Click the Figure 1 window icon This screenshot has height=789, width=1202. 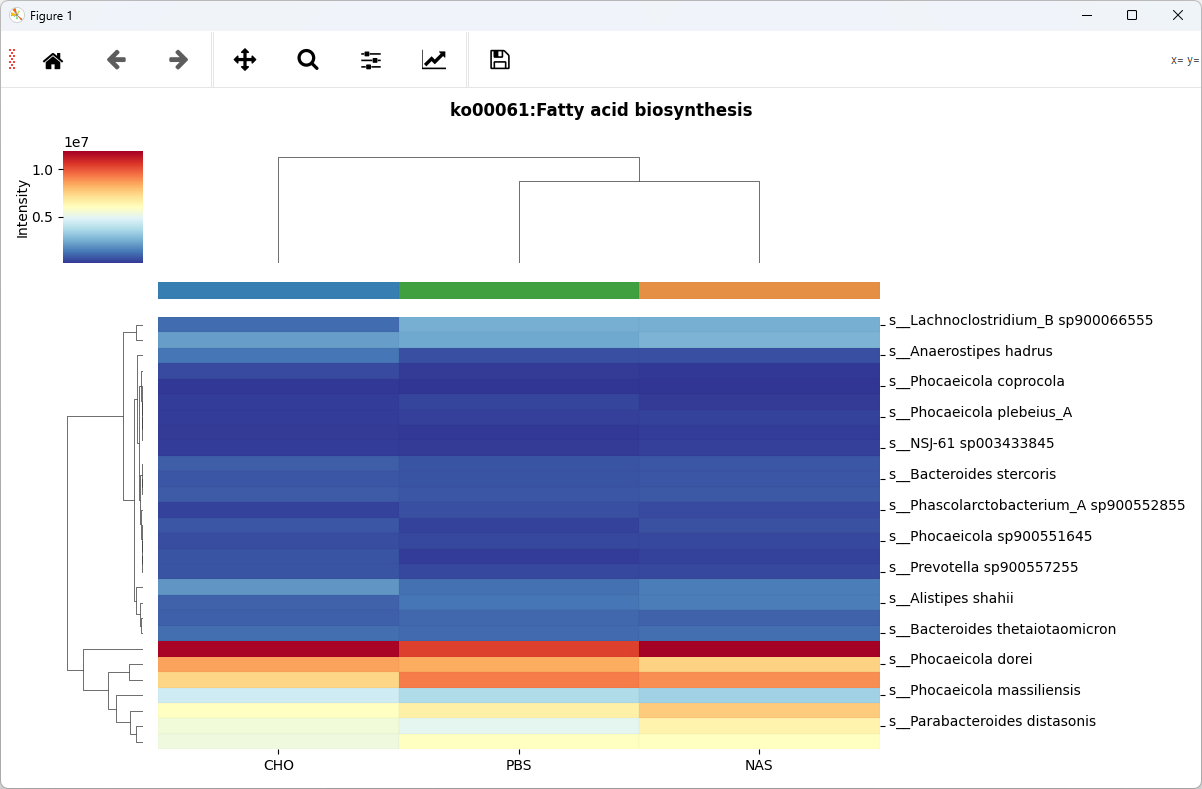click(x=17, y=15)
